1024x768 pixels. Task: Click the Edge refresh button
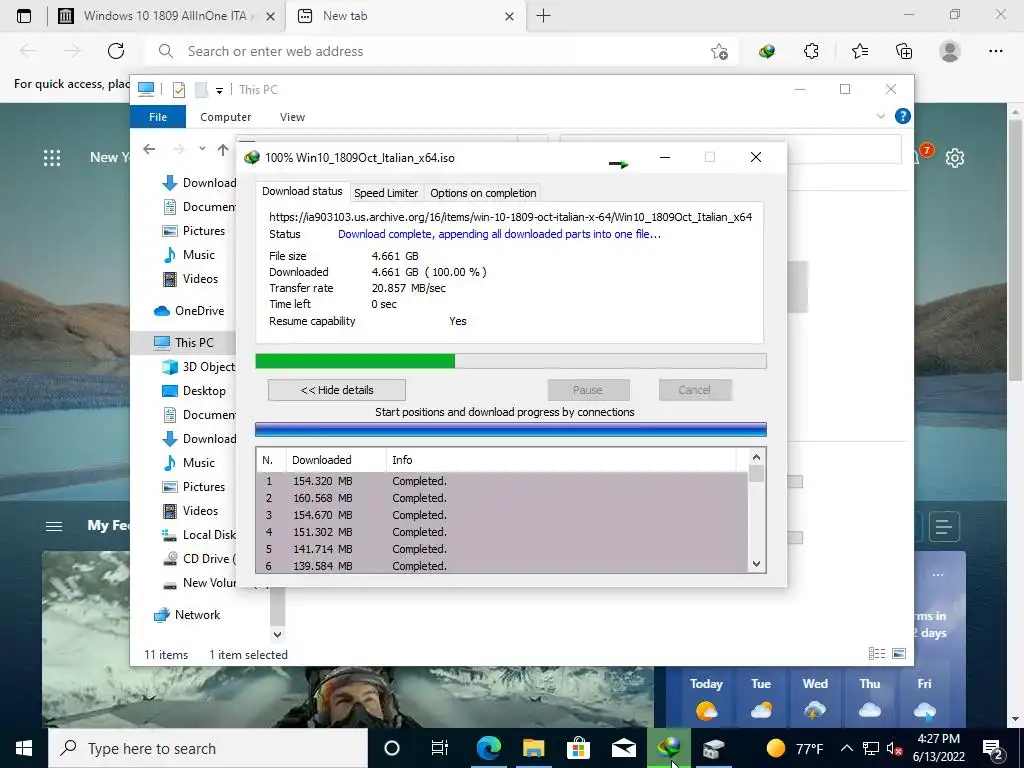(116, 51)
